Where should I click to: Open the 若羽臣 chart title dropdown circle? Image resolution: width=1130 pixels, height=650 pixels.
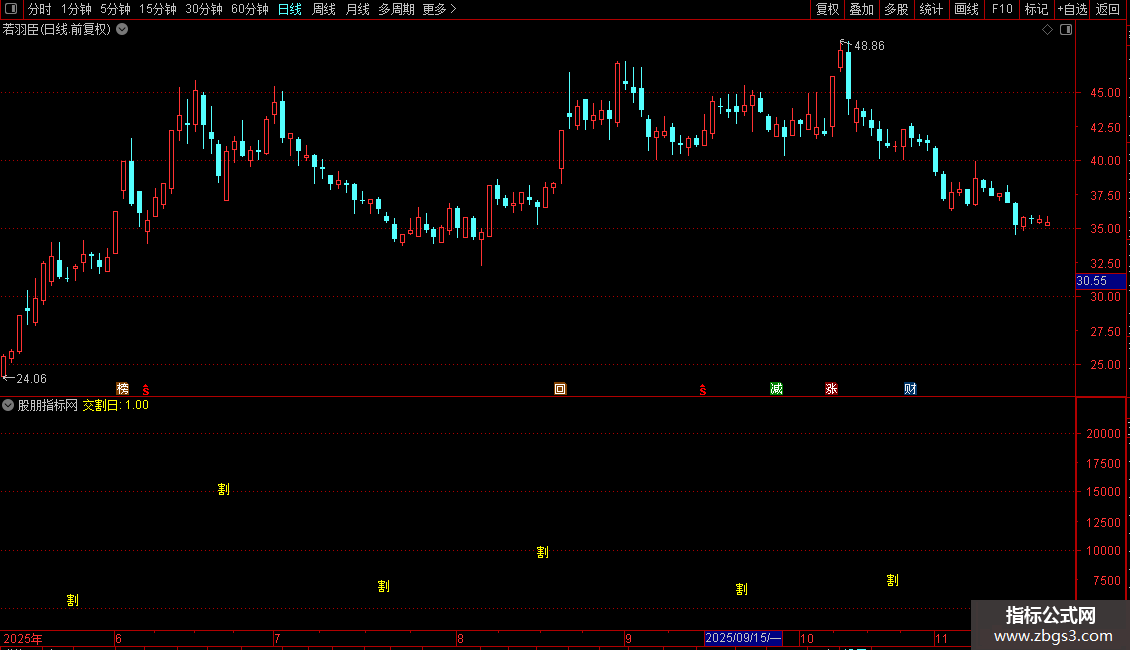(x=123, y=30)
